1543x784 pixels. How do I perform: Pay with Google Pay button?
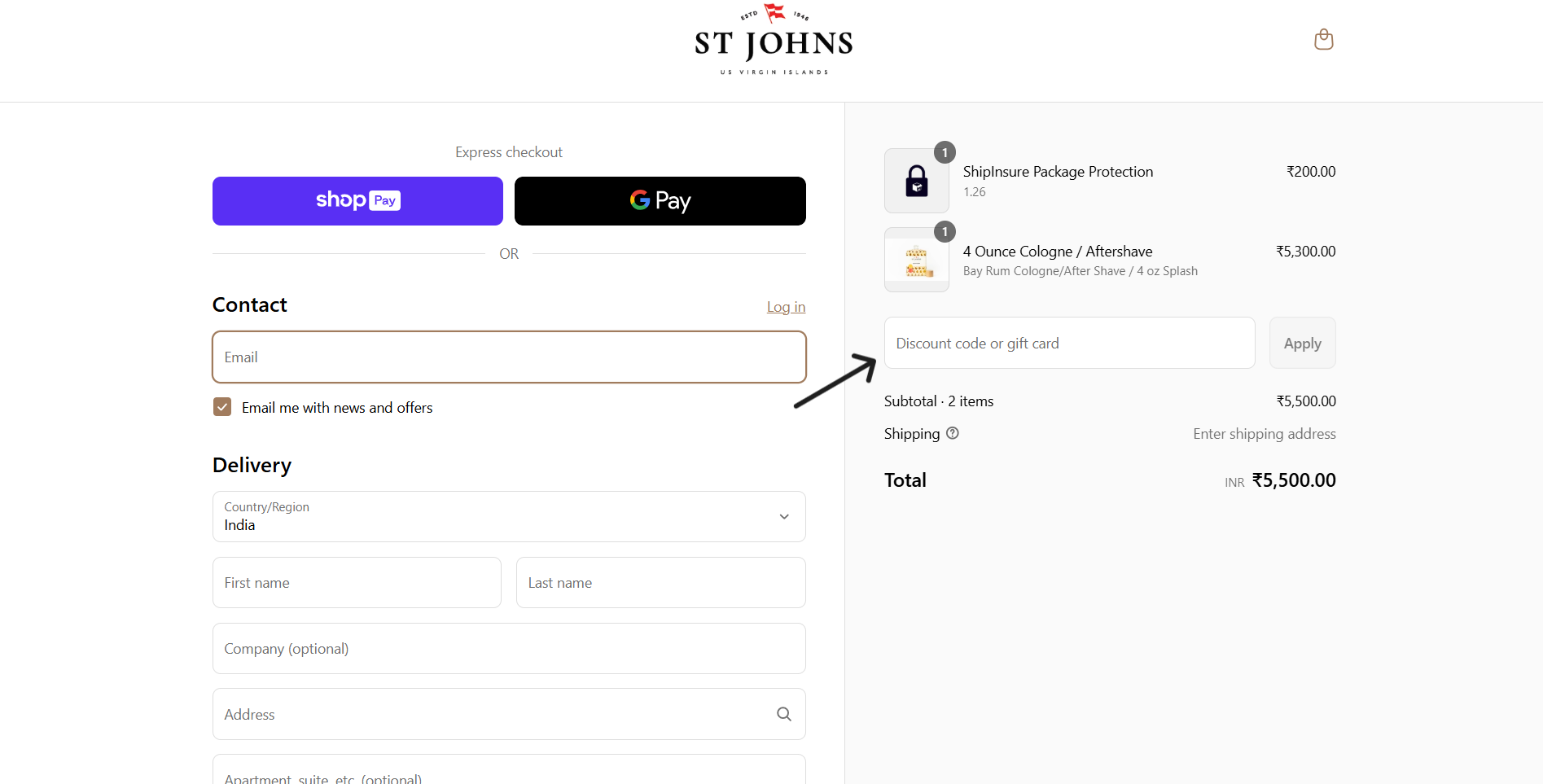pyautogui.click(x=660, y=201)
